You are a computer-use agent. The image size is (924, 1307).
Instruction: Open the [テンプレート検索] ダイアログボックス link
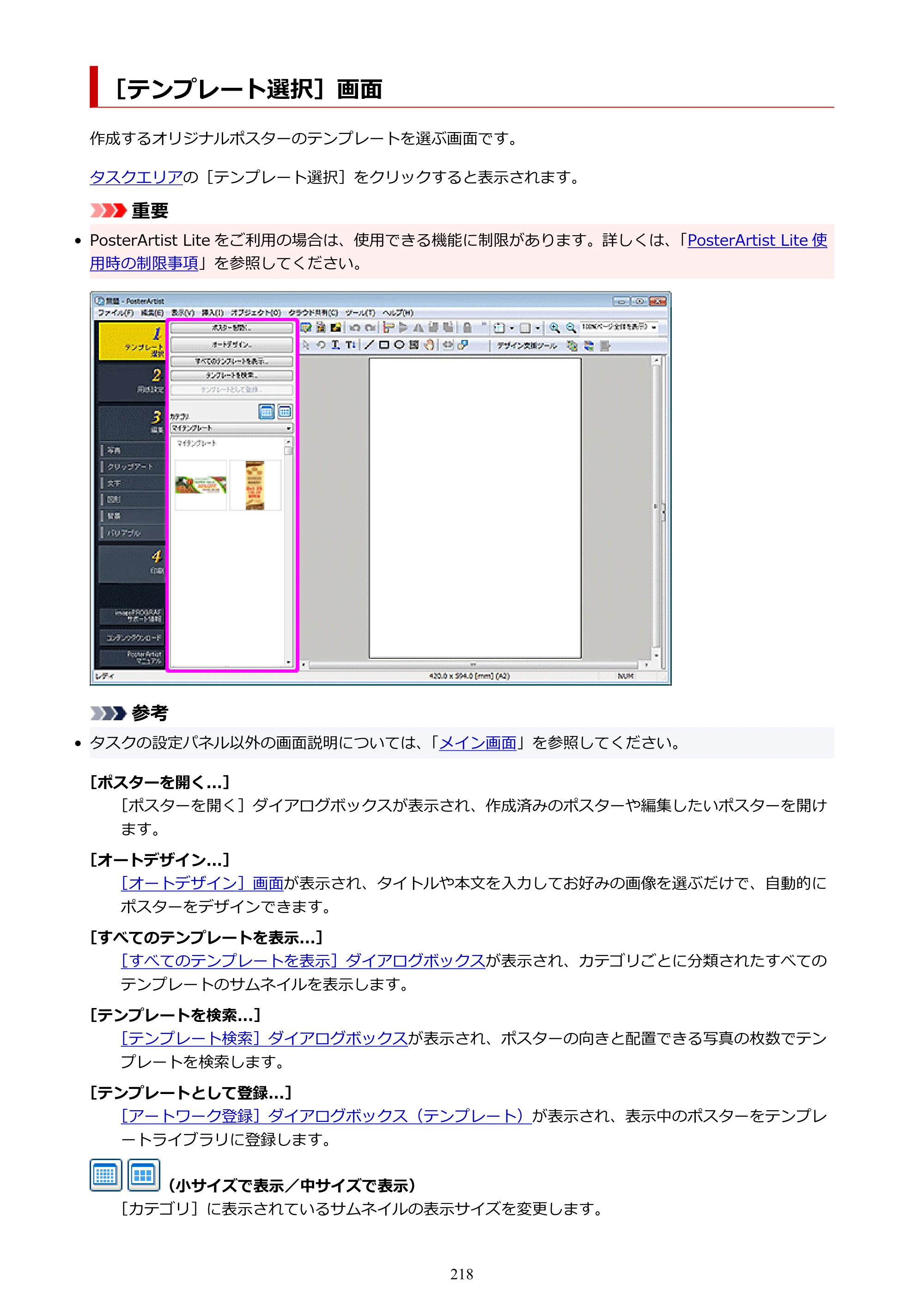[264, 1038]
